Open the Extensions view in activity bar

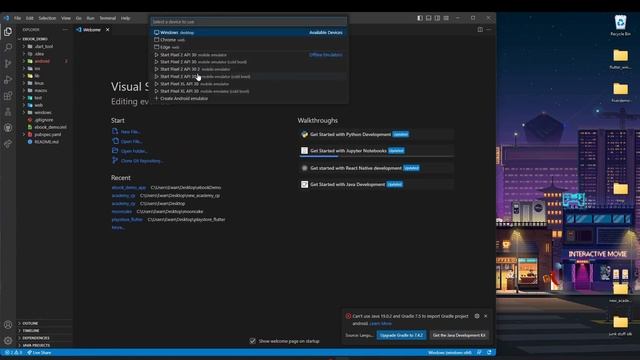coord(8,96)
